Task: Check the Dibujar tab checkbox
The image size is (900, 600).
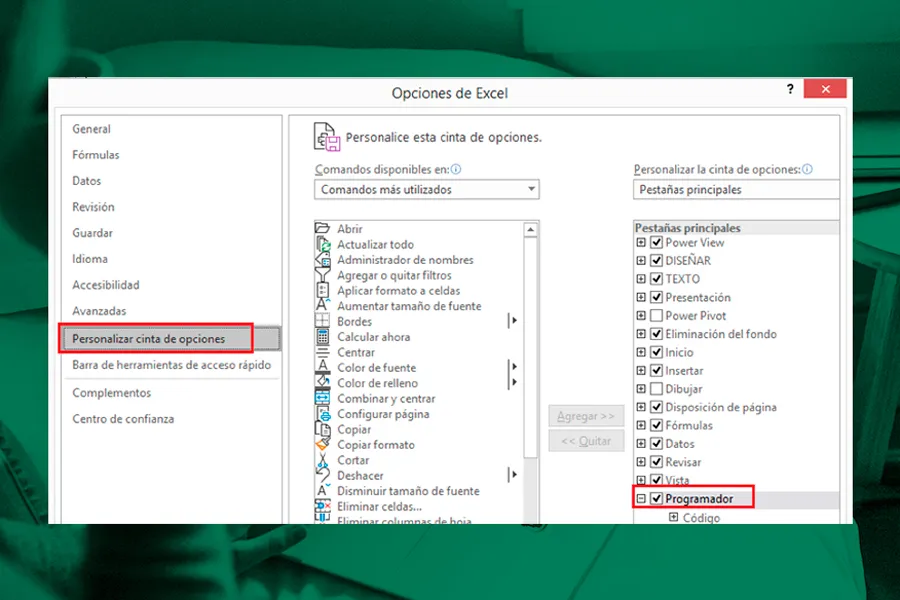Action: coord(657,389)
